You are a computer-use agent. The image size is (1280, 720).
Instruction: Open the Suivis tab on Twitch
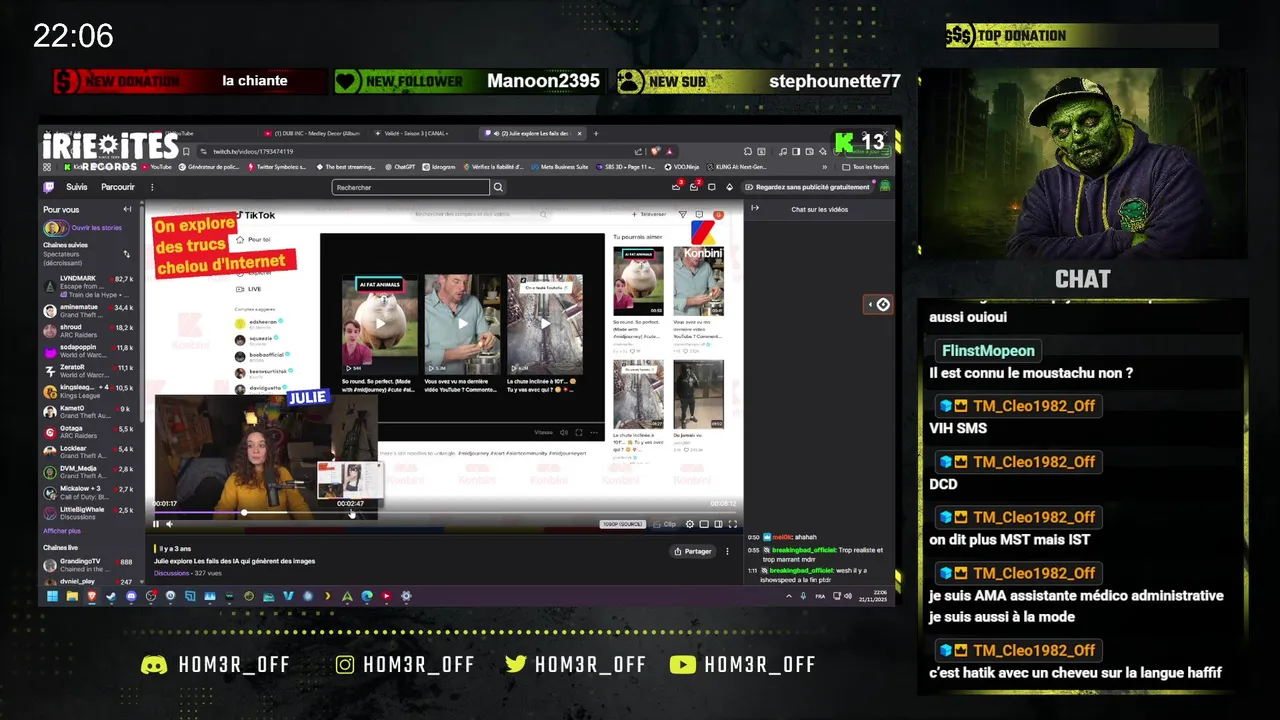(77, 187)
